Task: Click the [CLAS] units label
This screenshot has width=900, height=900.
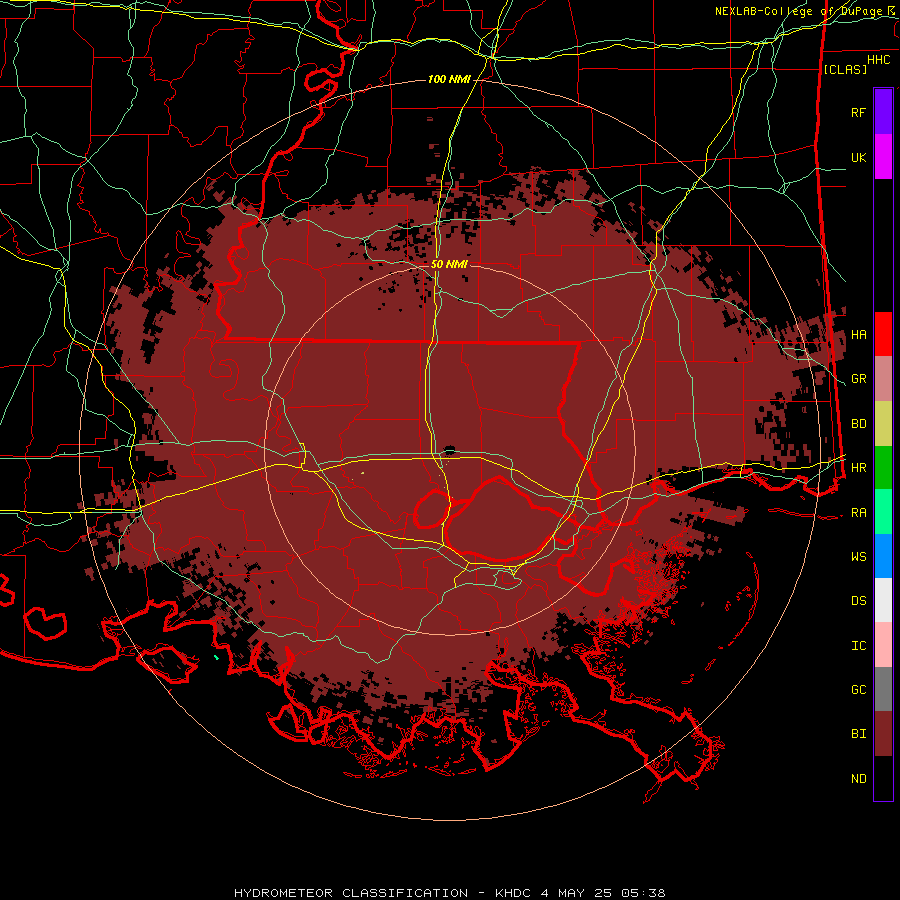Action: (845, 69)
